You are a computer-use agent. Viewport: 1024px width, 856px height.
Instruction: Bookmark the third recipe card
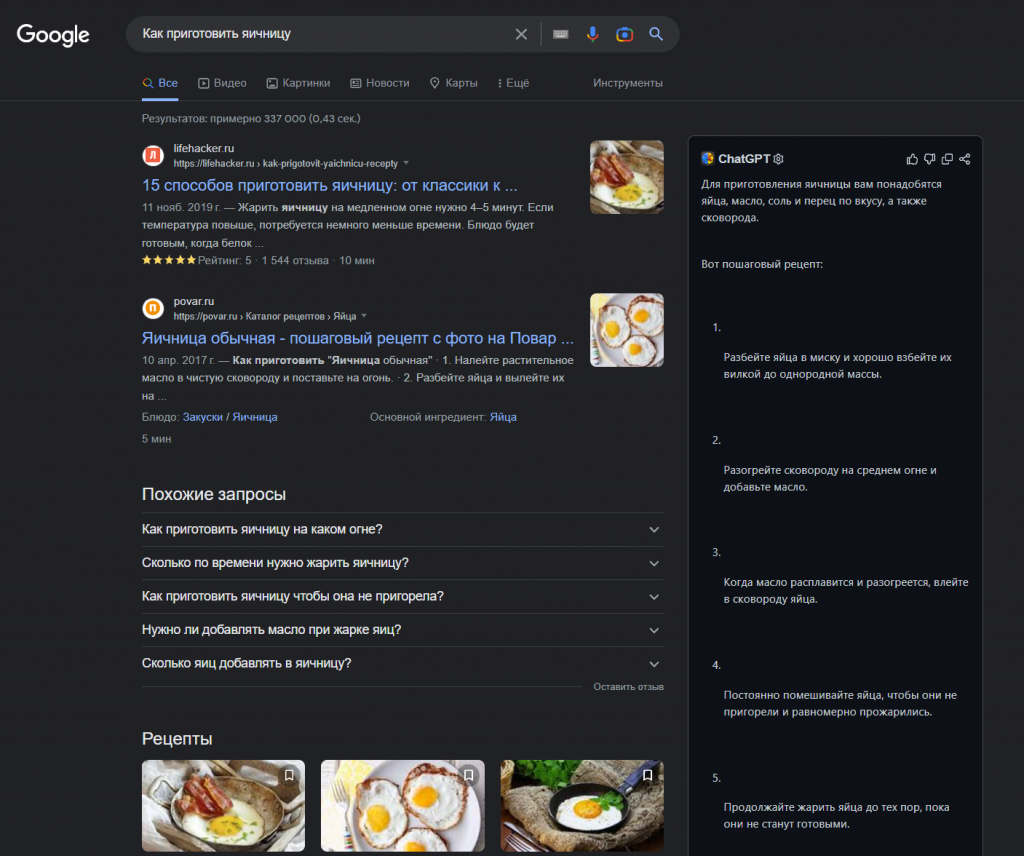[x=647, y=775]
